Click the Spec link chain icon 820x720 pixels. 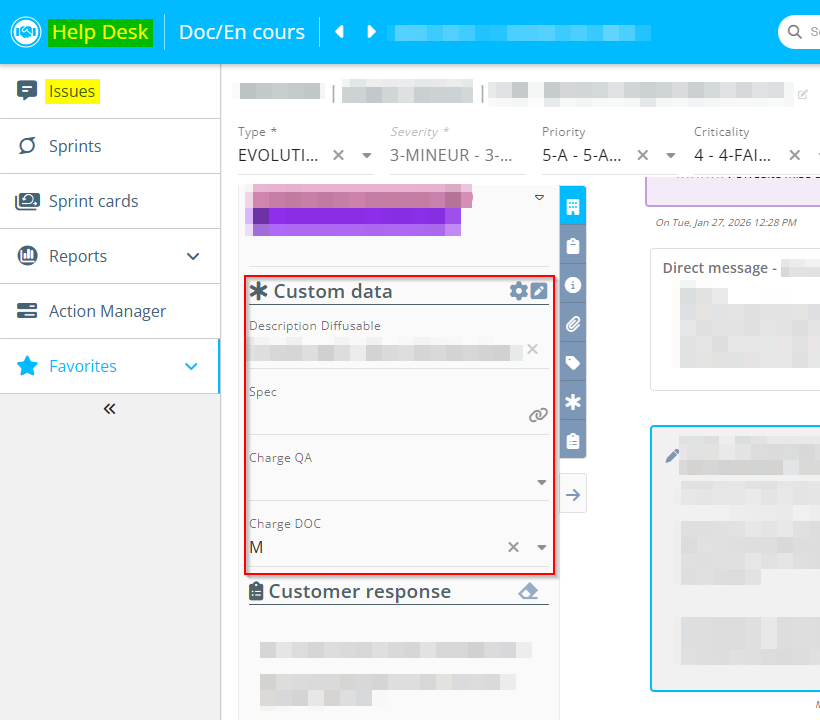538,415
